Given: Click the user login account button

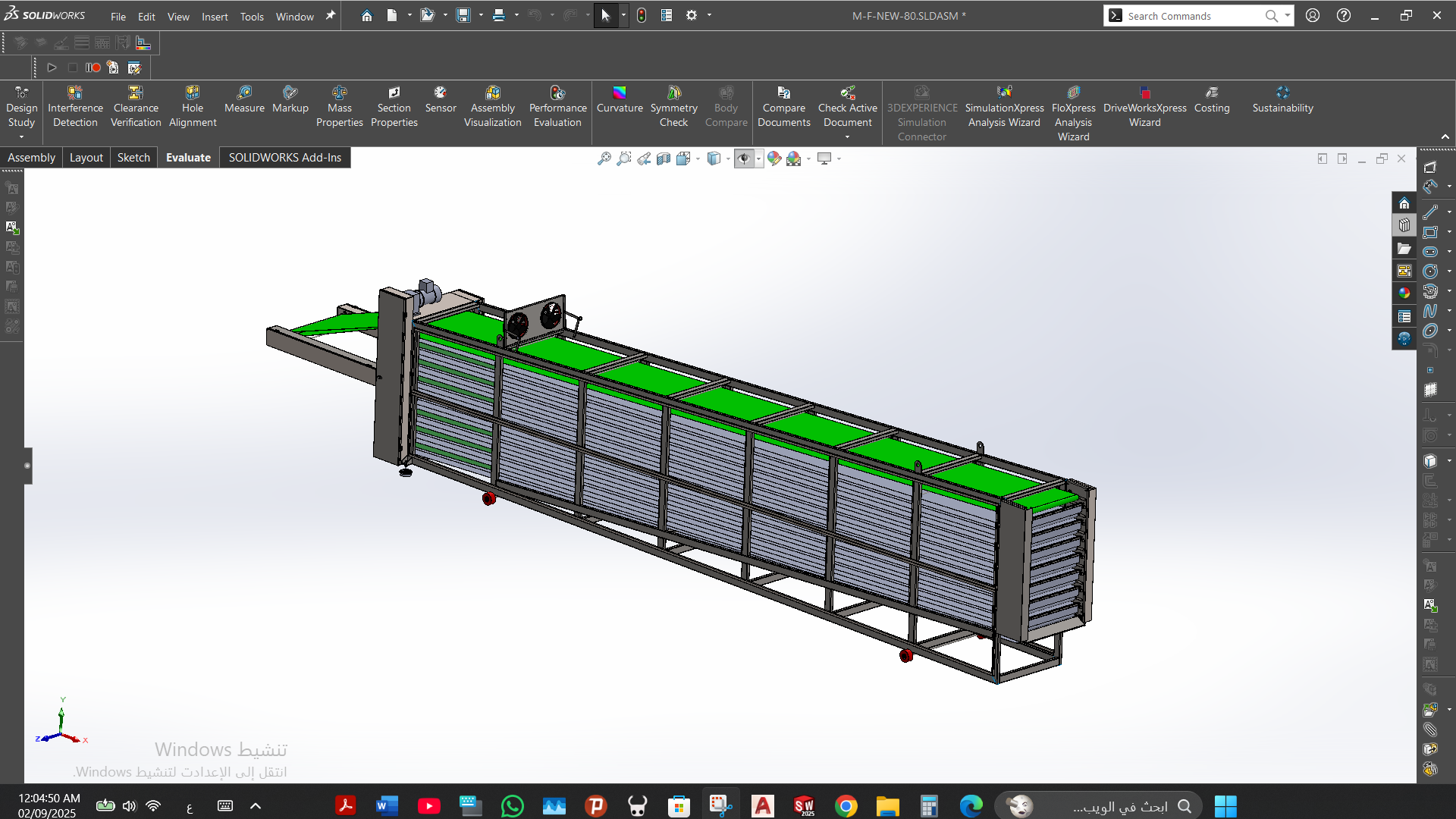Looking at the screenshot, I should point(1313,15).
